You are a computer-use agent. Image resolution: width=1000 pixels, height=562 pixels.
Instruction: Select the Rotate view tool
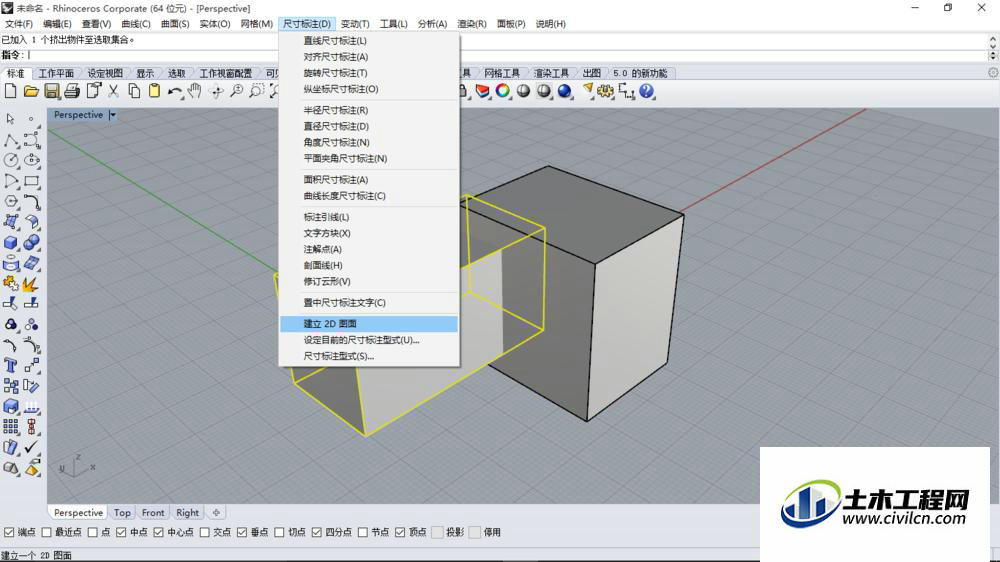pyautogui.click(x=216, y=91)
